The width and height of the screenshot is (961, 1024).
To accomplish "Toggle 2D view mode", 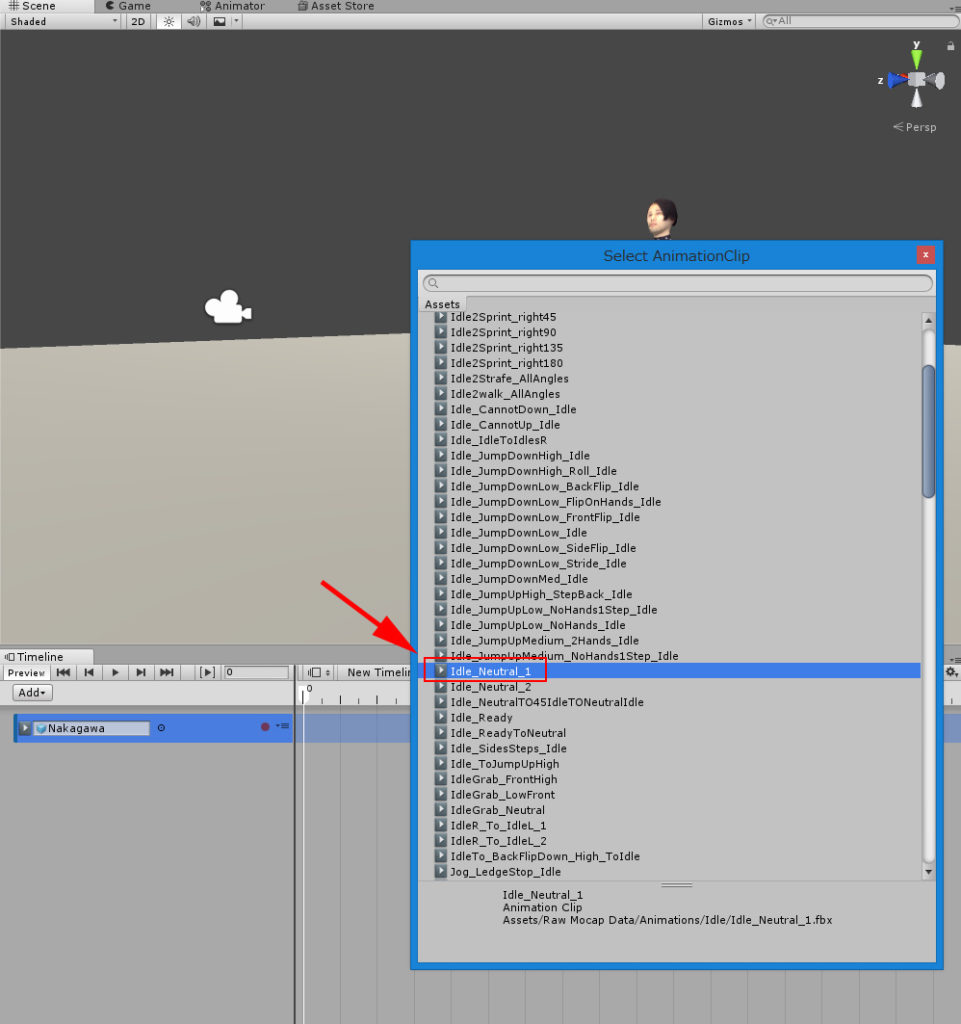I will [x=137, y=21].
